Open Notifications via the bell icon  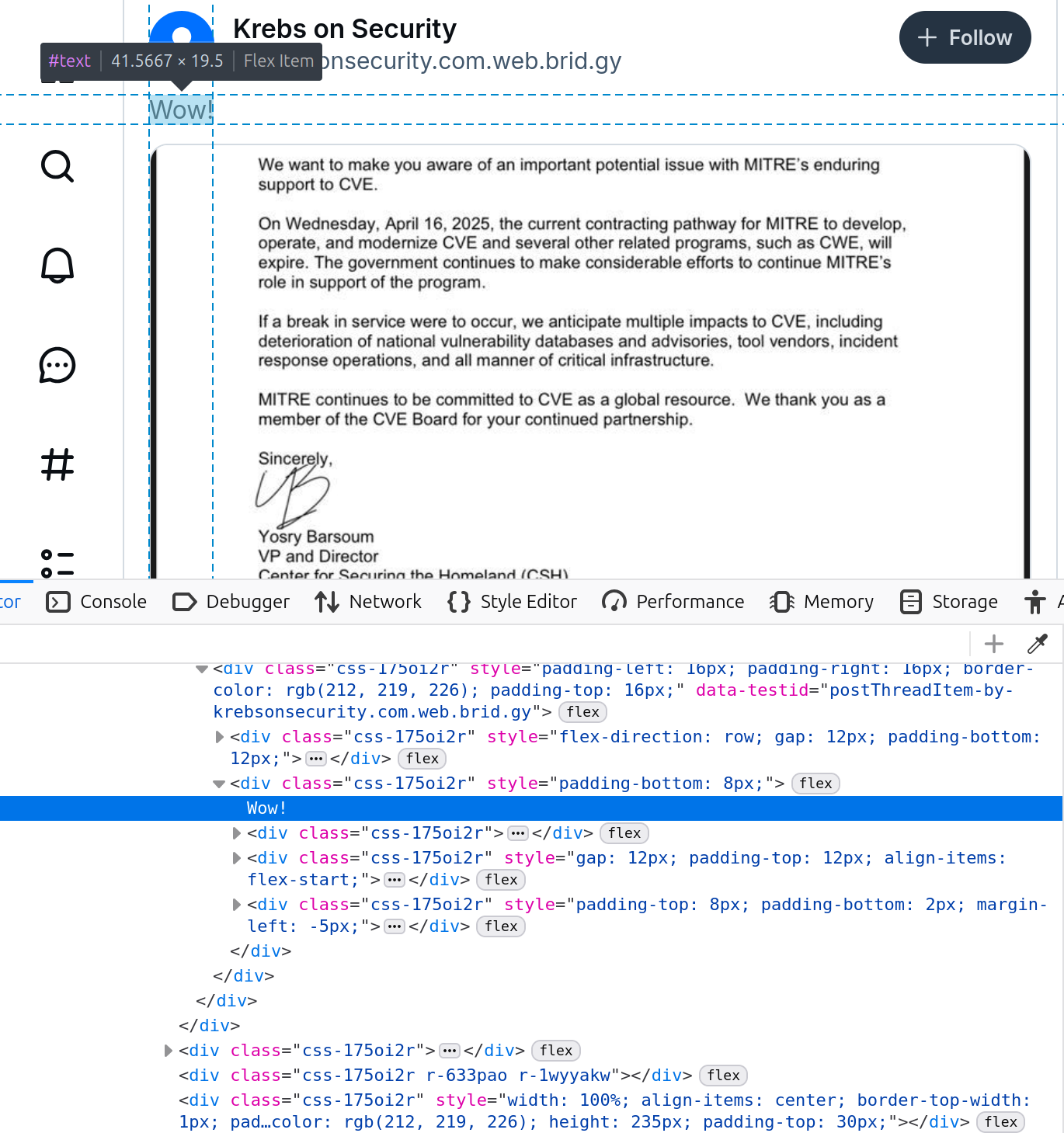(x=56, y=266)
